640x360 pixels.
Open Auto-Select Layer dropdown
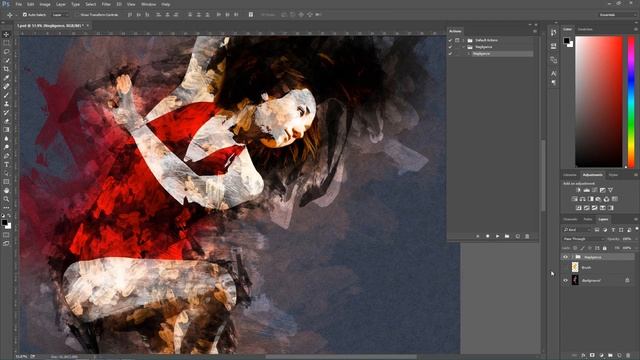pos(60,15)
